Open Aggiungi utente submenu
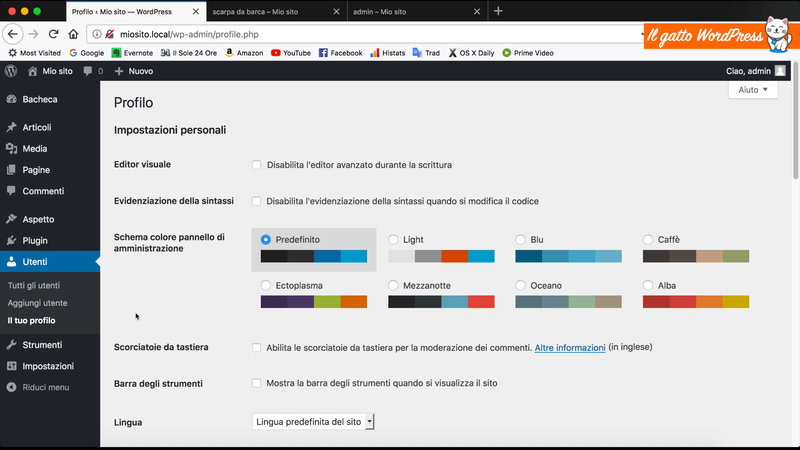 coord(37,303)
